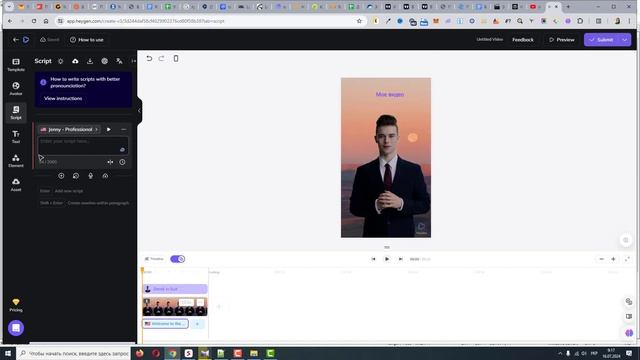640x360 pixels.
Task: Click the upload cloud icon in Script header
Action: pos(75,61)
